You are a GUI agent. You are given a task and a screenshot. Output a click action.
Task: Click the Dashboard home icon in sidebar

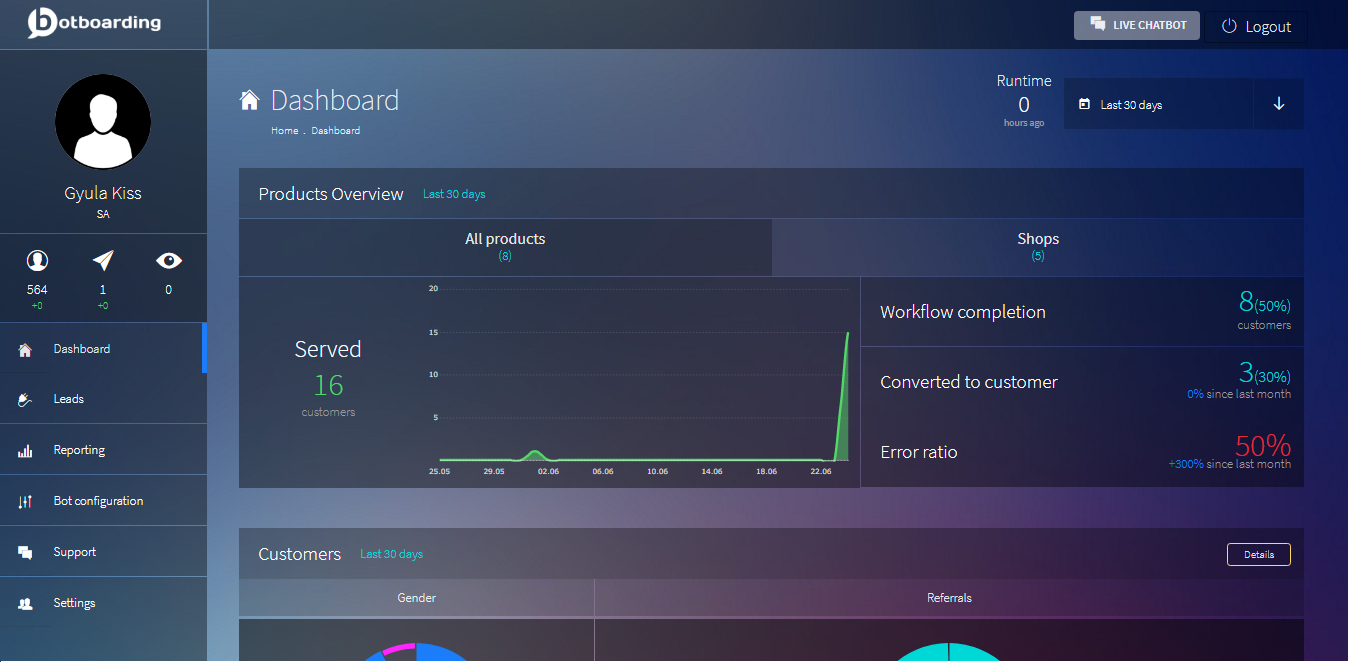(x=25, y=350)
